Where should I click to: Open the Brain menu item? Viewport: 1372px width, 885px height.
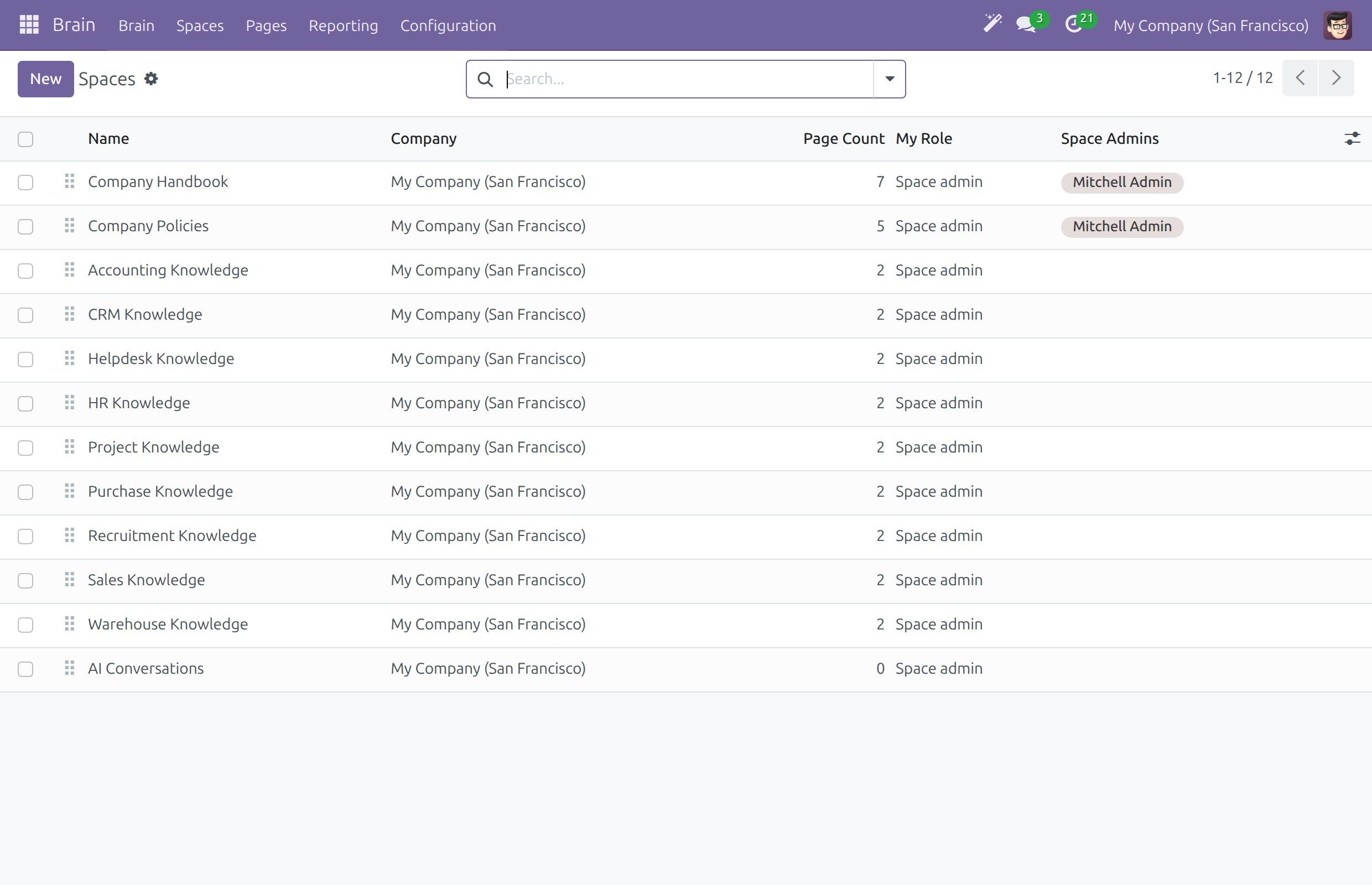point(136,25)
